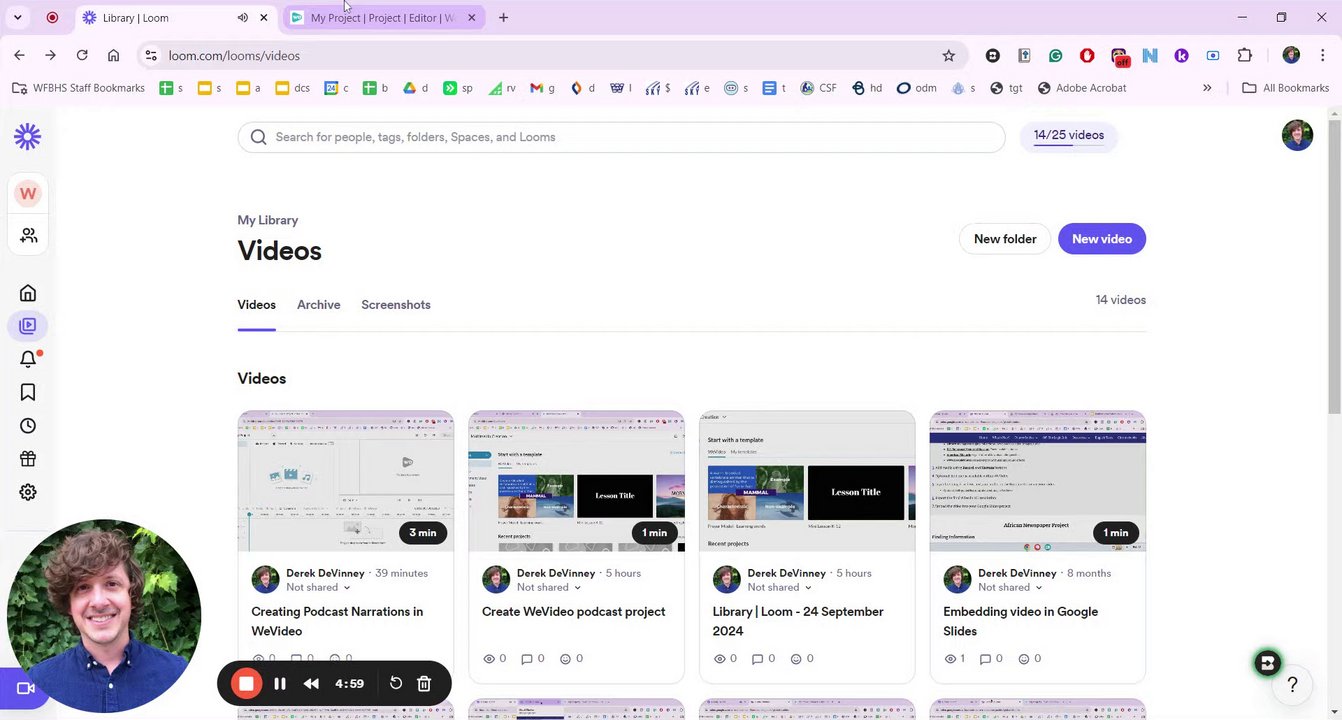Select the Videos tab

pos(256,305)
